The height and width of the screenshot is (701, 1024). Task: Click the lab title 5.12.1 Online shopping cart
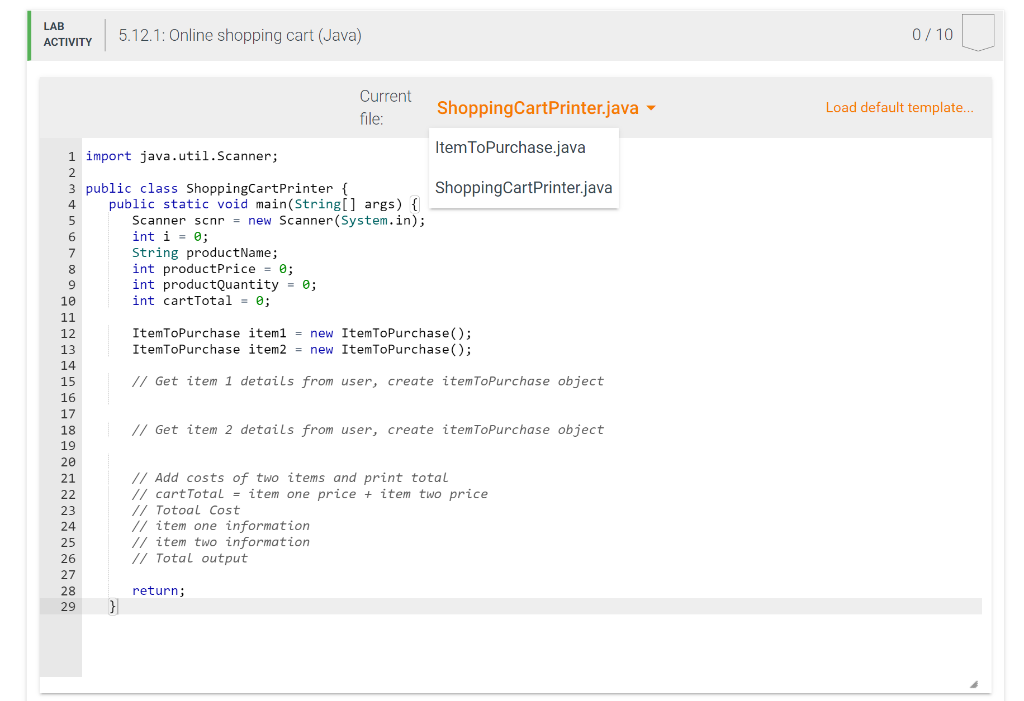click(x=239, y=34)
